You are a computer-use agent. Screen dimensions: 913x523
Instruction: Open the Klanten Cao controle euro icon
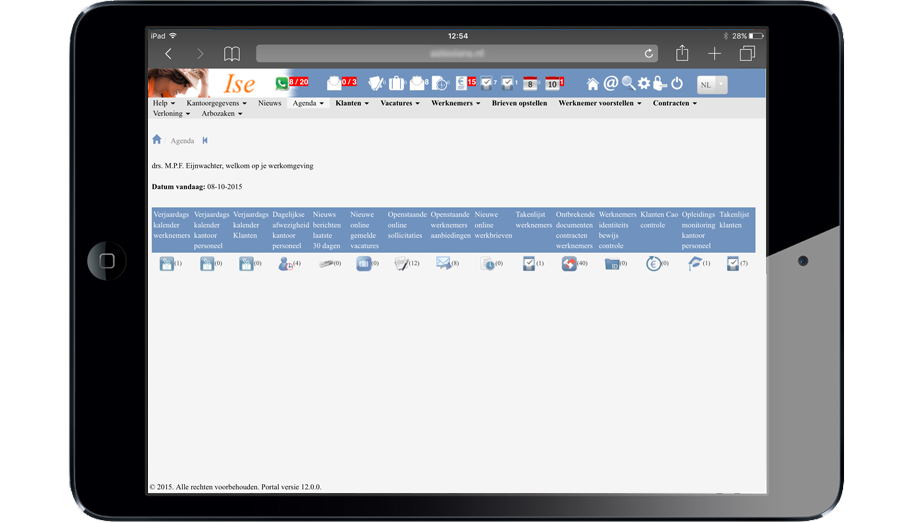coord(653,263)
